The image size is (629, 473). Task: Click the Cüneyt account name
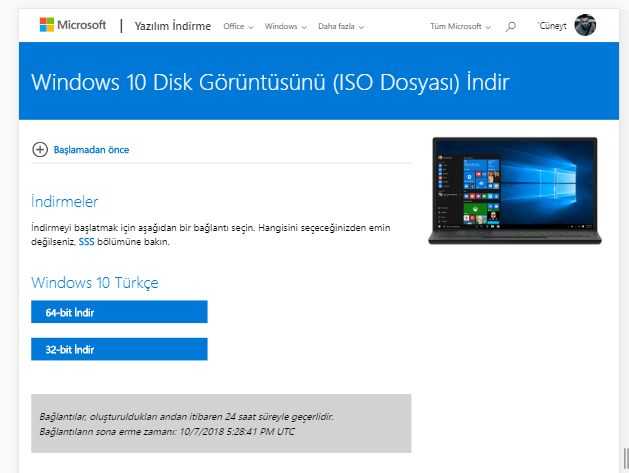click(551, 26)
